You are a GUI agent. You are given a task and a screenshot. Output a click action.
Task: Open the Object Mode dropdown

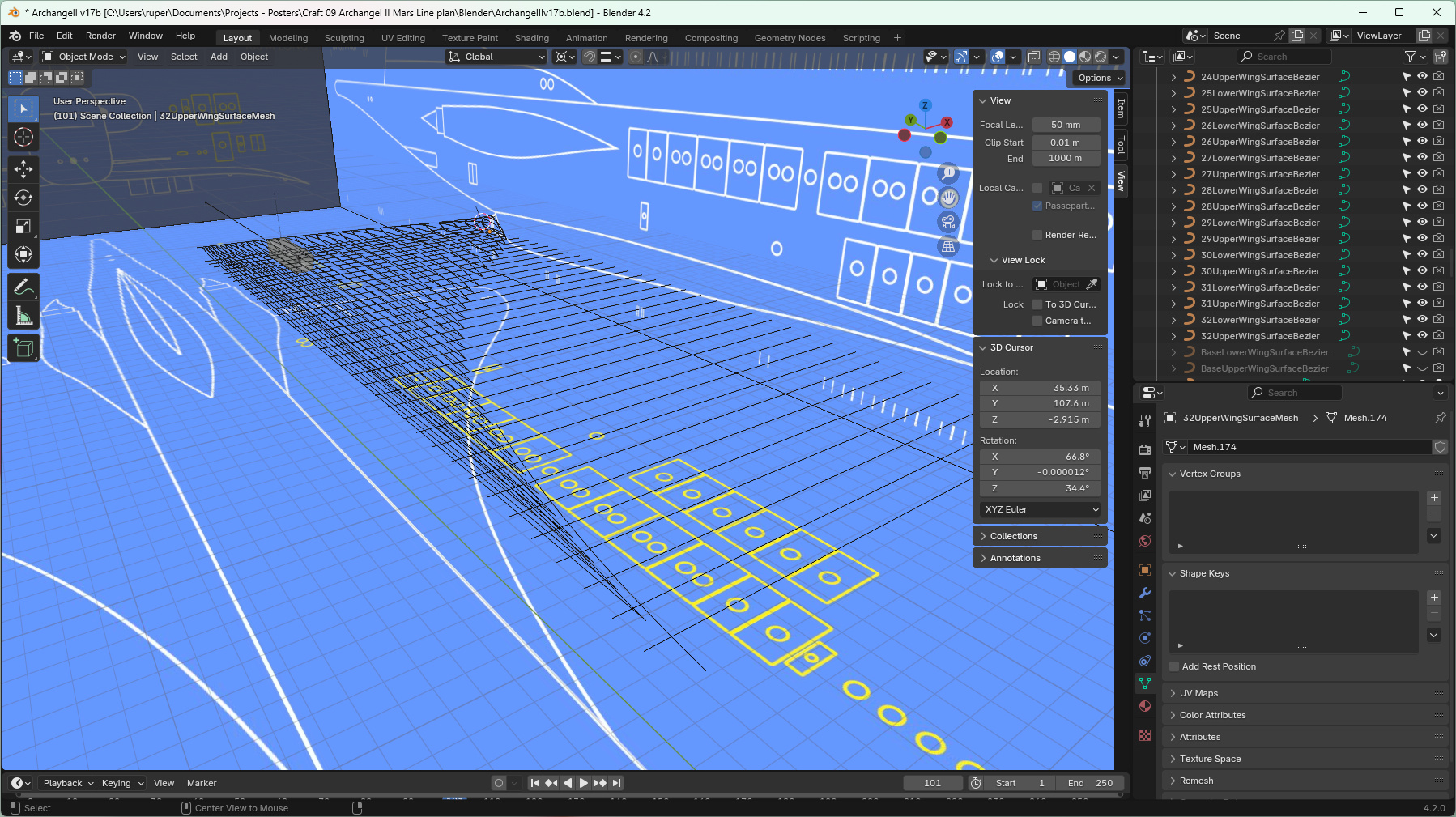[84, 57]
